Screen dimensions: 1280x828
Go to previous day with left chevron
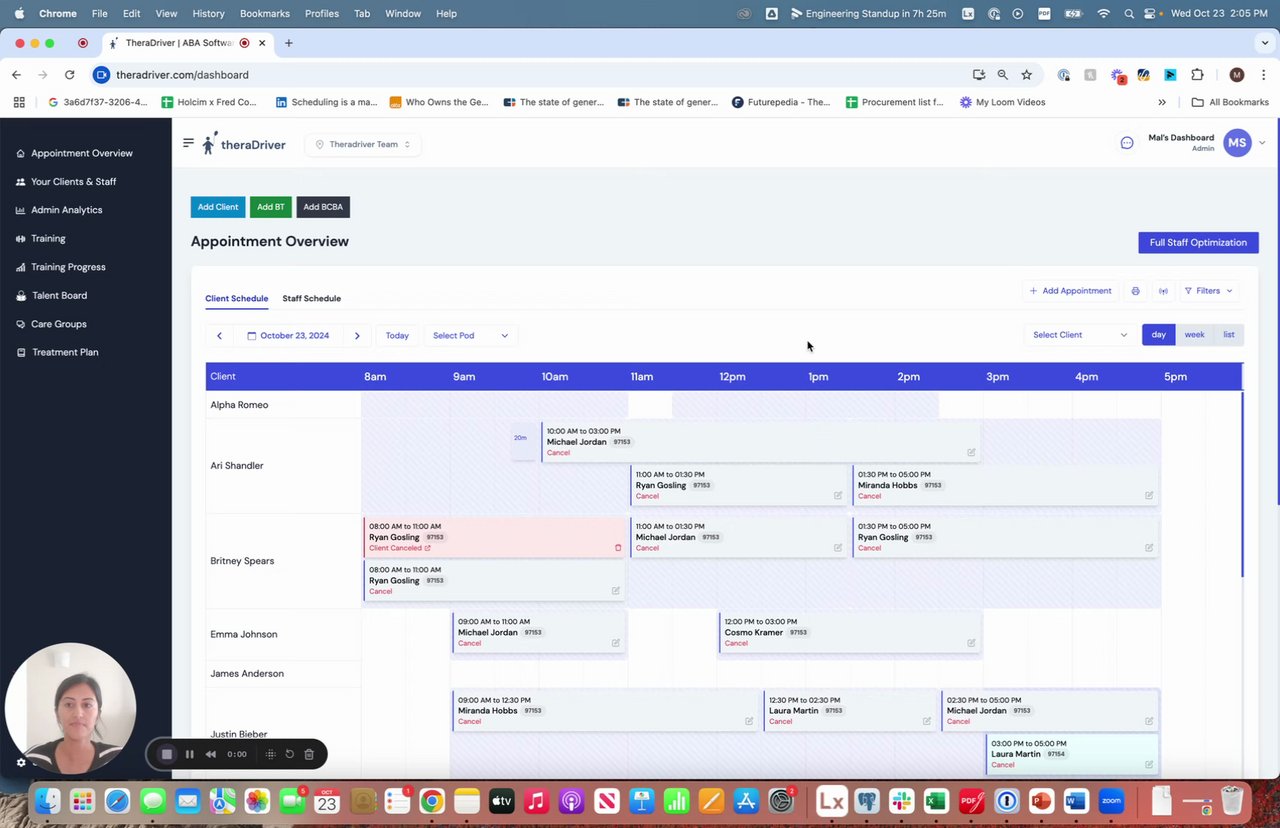coord(219,336)
